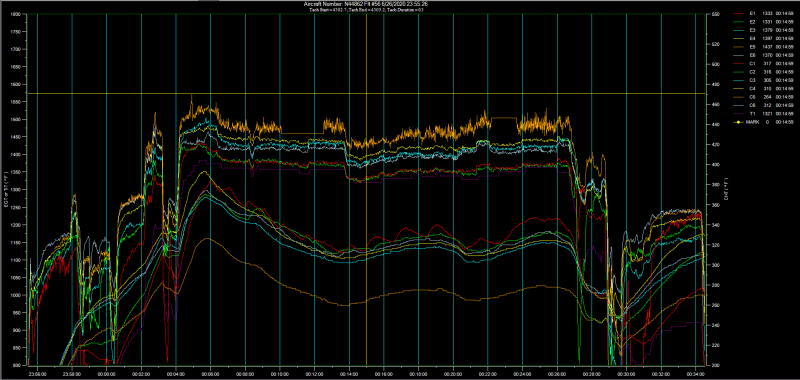Select the E6 legend label
This screenshot has height=380, width=800.
coord(752,55)
